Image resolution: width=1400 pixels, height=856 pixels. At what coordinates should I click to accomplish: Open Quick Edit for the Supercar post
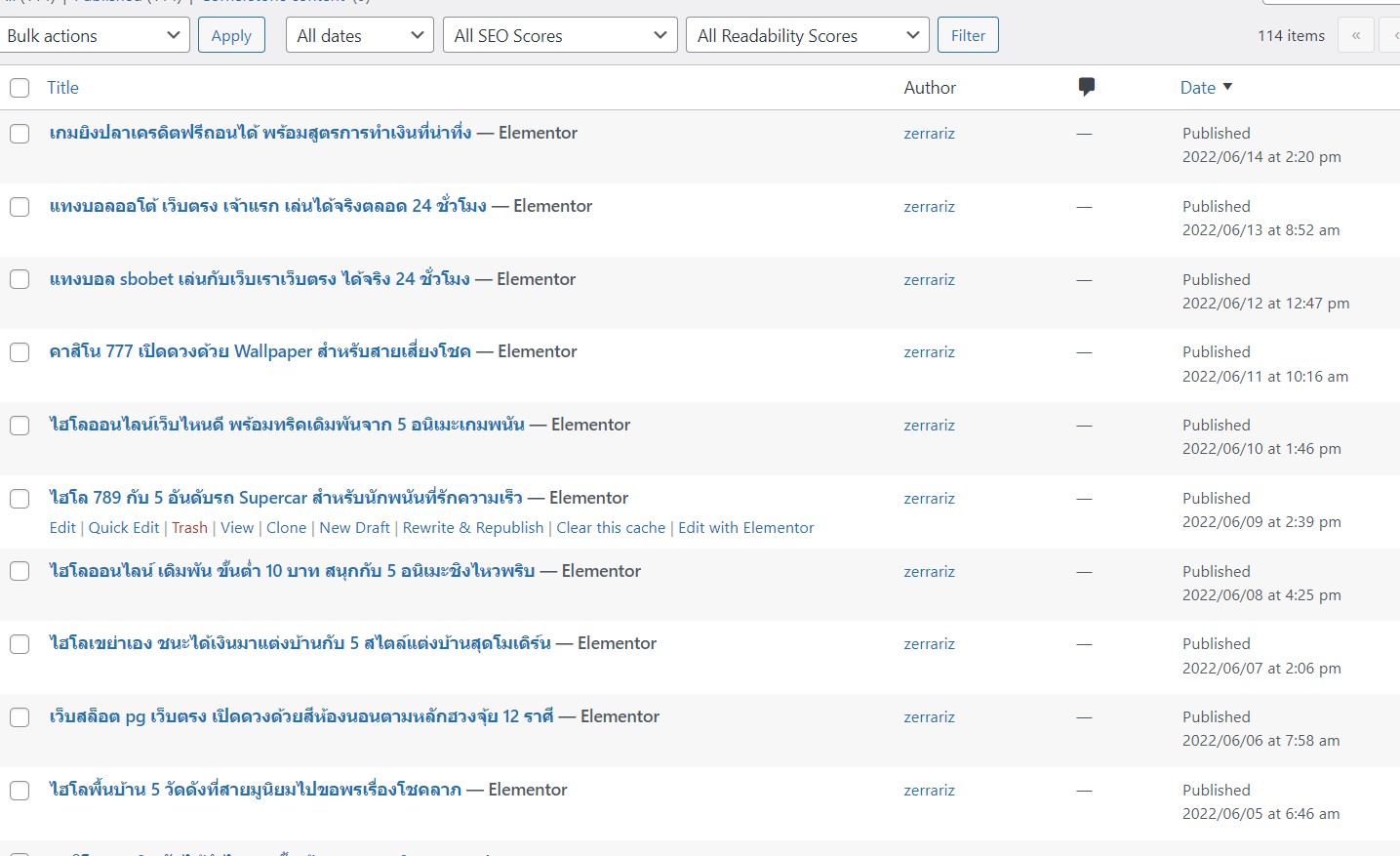124,527
